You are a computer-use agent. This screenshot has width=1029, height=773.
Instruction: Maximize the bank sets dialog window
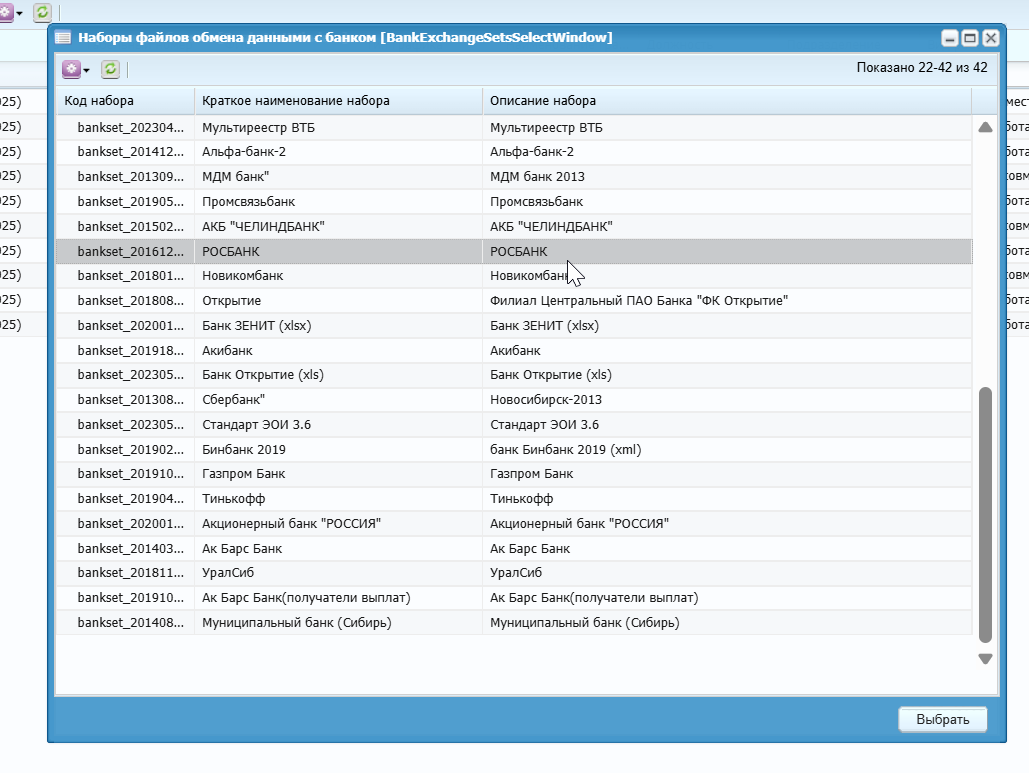point(970,38)
